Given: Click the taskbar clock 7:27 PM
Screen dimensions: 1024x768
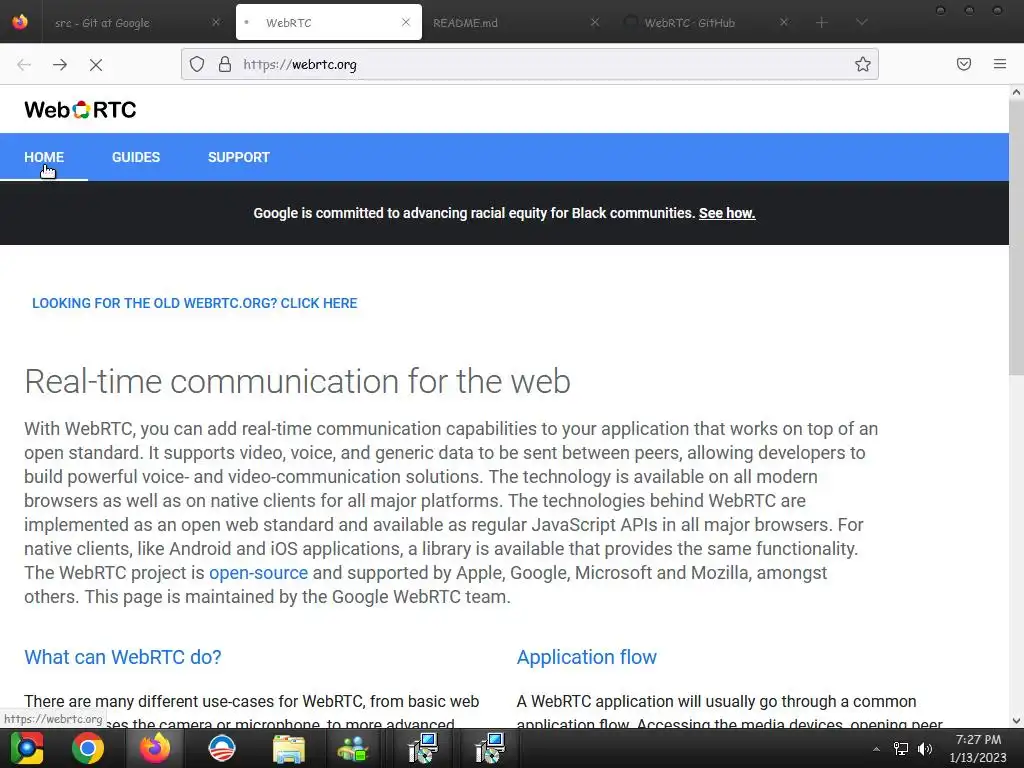Looking at the screenshot, I should point(978,740).
